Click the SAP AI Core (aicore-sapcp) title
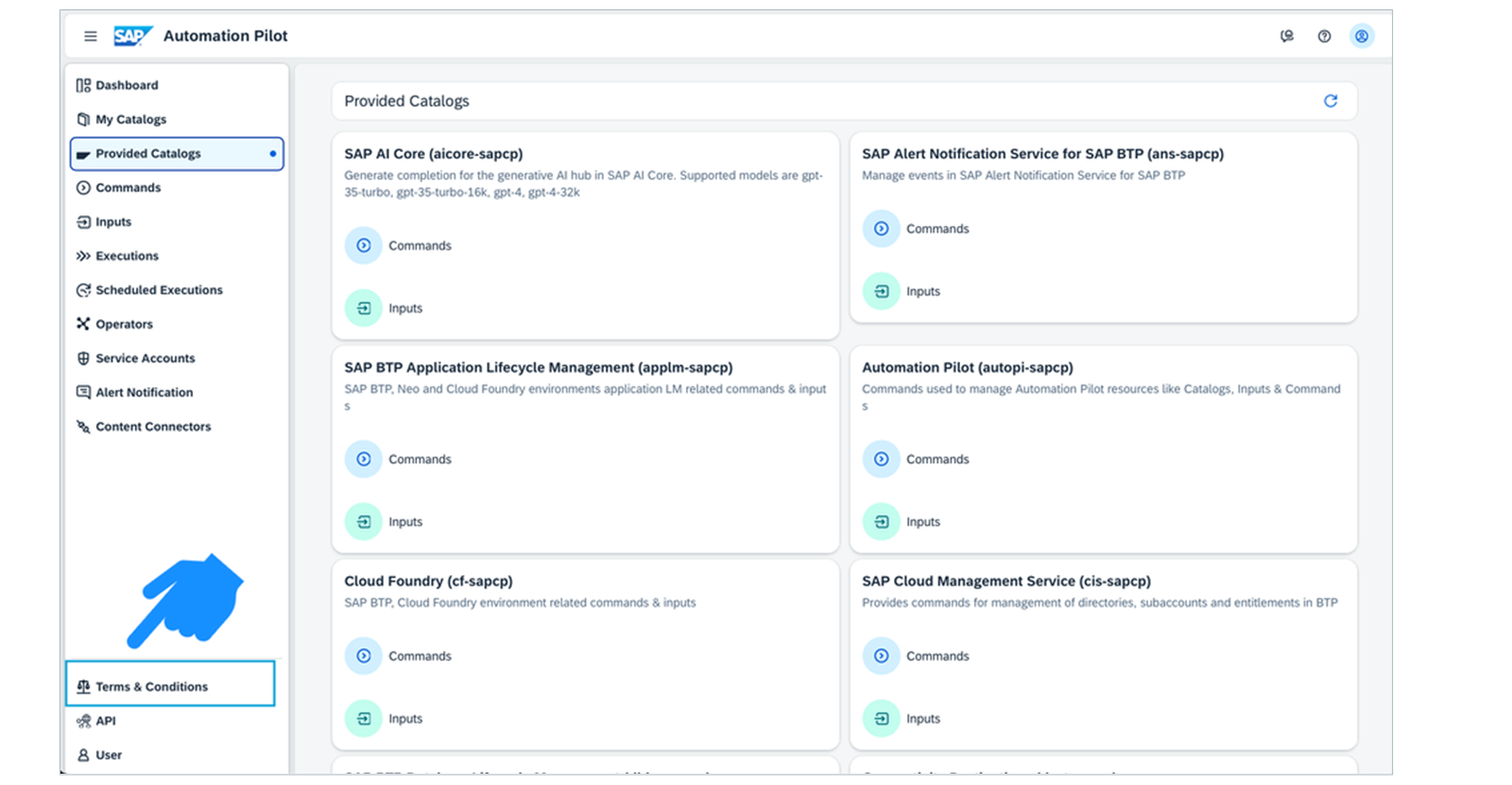The height and width of the screenshot is (785, 1512). tap(434, 154)
